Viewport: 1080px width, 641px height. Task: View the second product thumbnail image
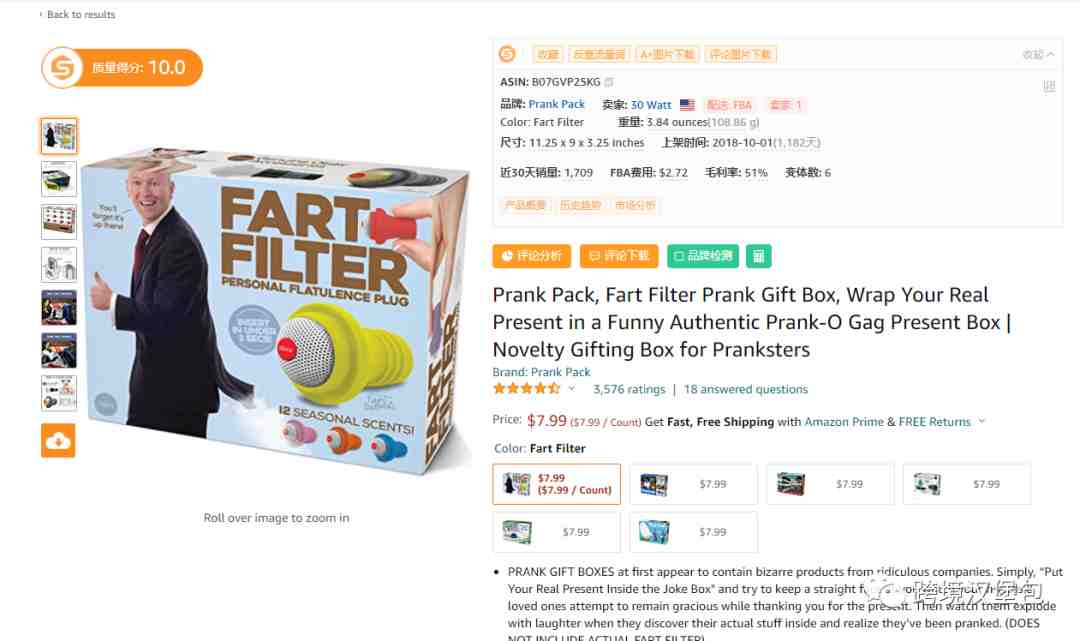pyautogui.click(x=59, y=179)
